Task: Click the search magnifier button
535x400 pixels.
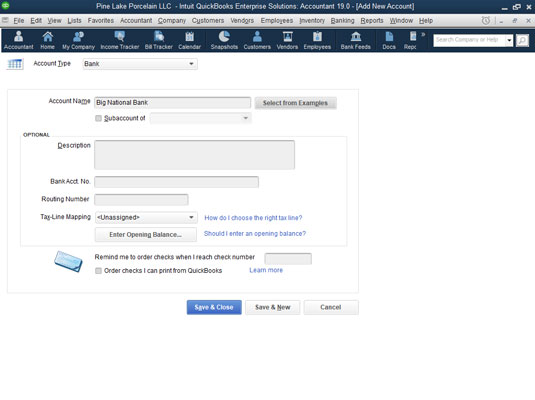Action: point(522,40)
